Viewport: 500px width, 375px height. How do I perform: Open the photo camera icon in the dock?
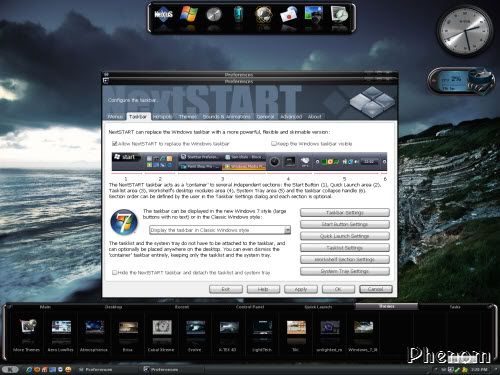(x=314, y=15)
